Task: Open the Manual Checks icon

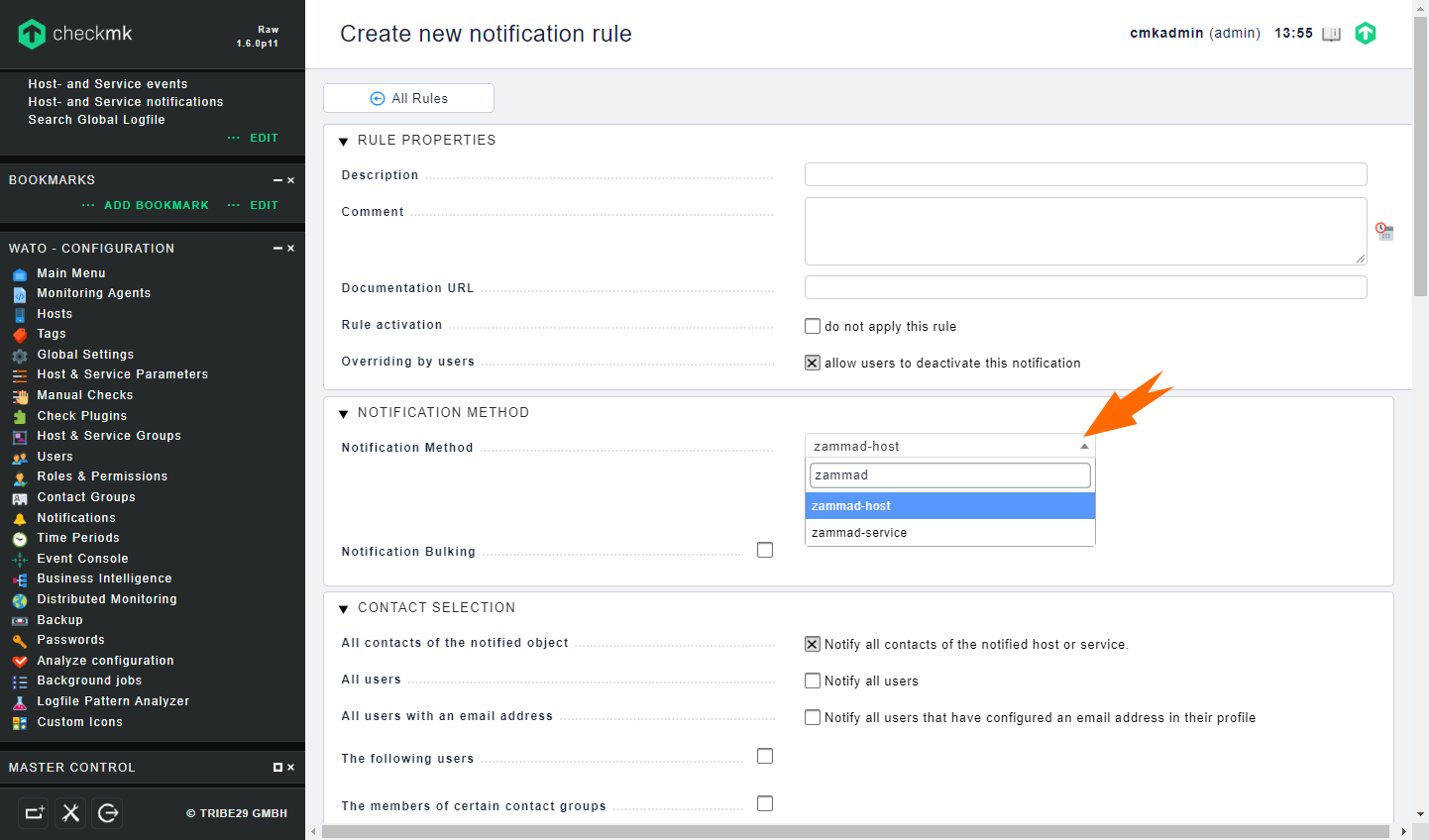Action: pyautogui.click(x=20, y=396)
